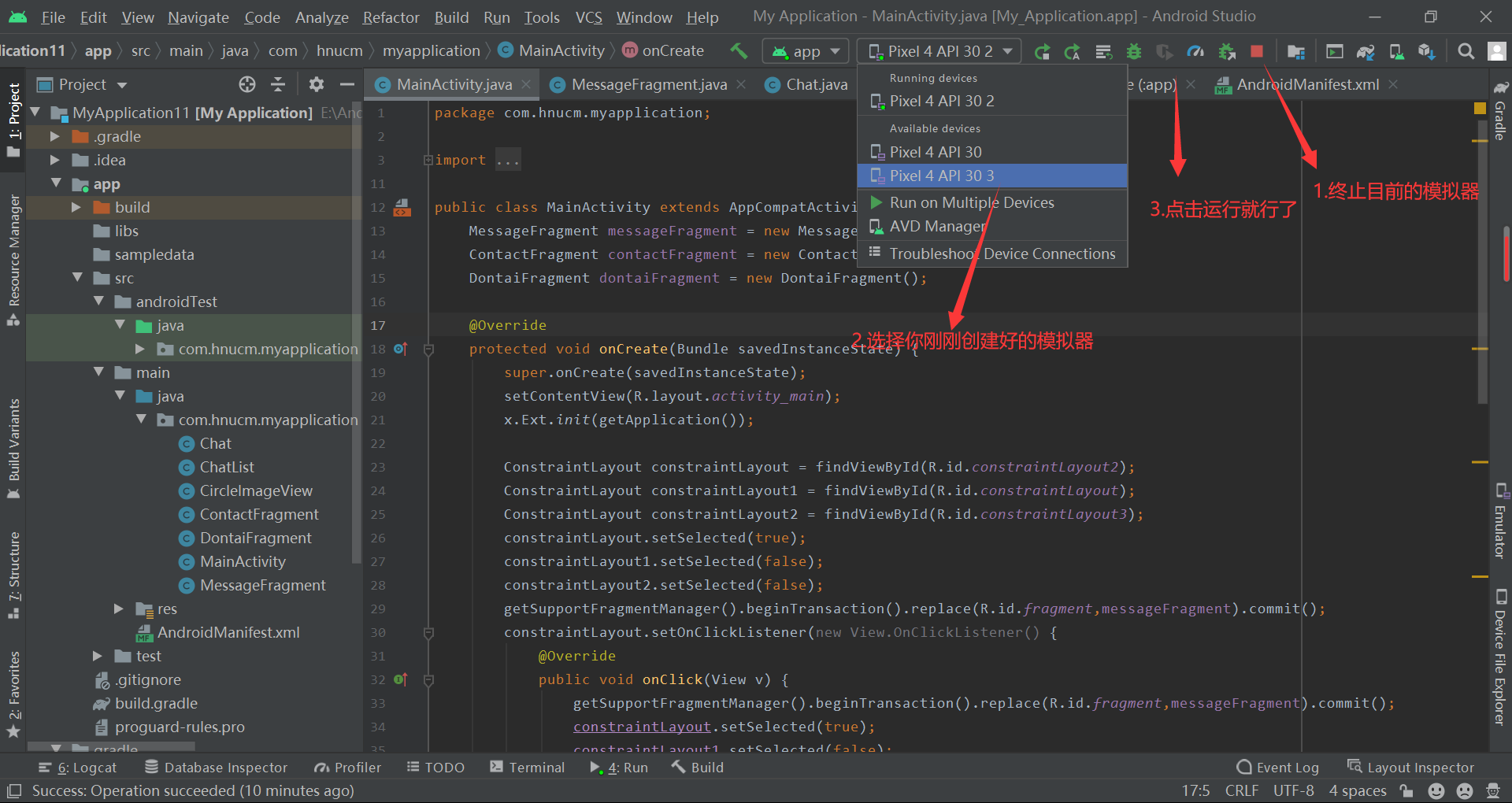This screenshot has height=803, width=1512.
Task: Open the Event Log
Action: click(1277, 768)
